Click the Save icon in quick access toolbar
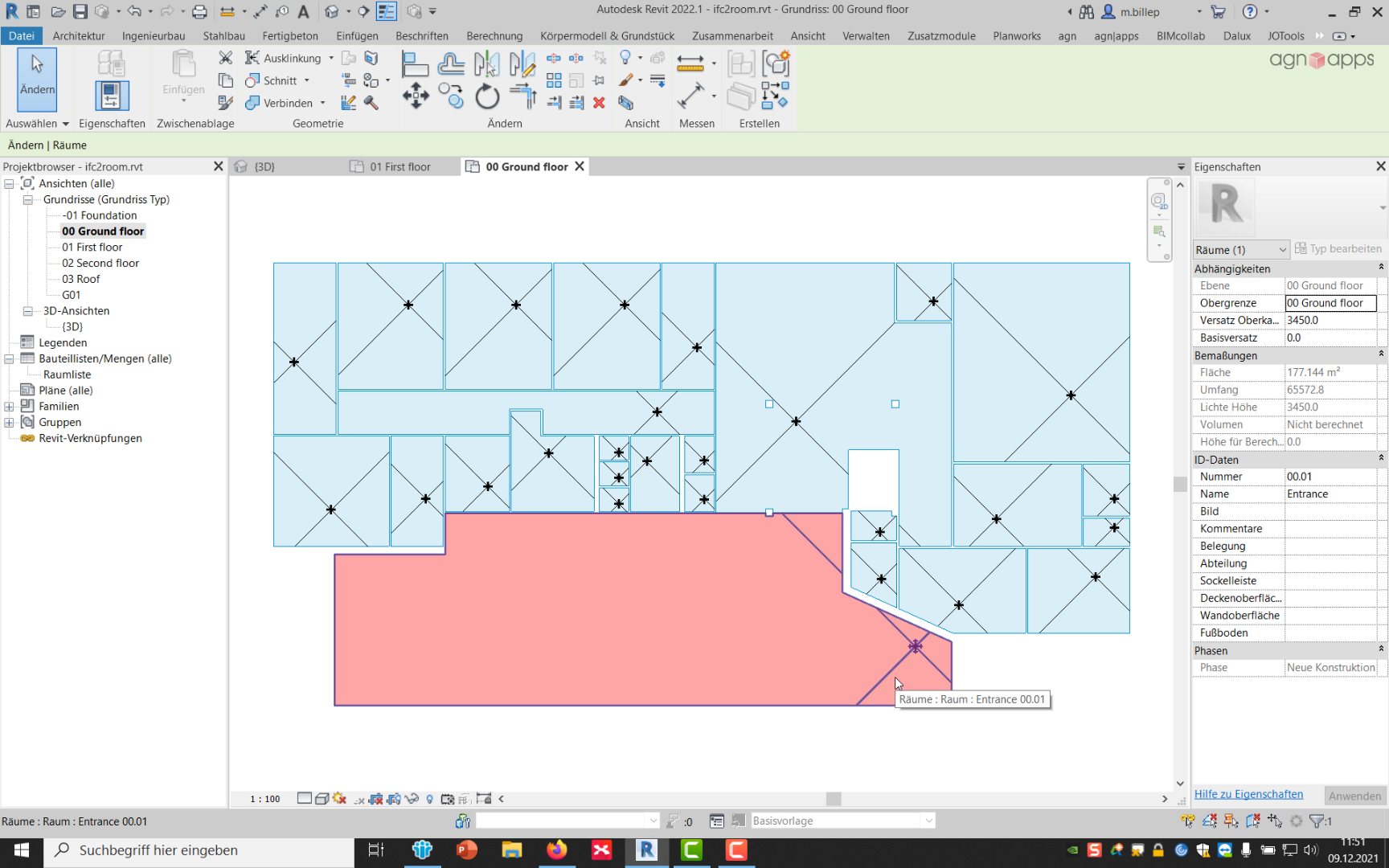The width and height of the screenshot is (1389, 868). click(80, 11)
